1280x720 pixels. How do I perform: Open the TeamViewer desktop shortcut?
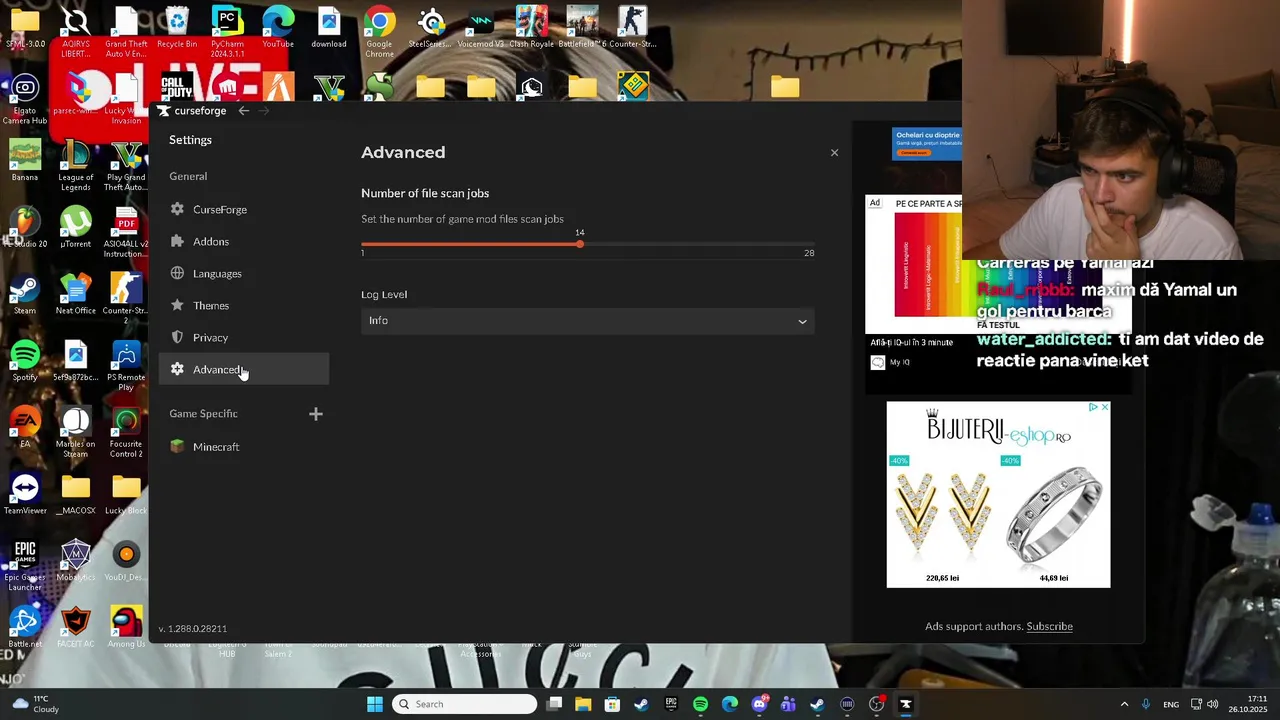click(x=25, y=495)
